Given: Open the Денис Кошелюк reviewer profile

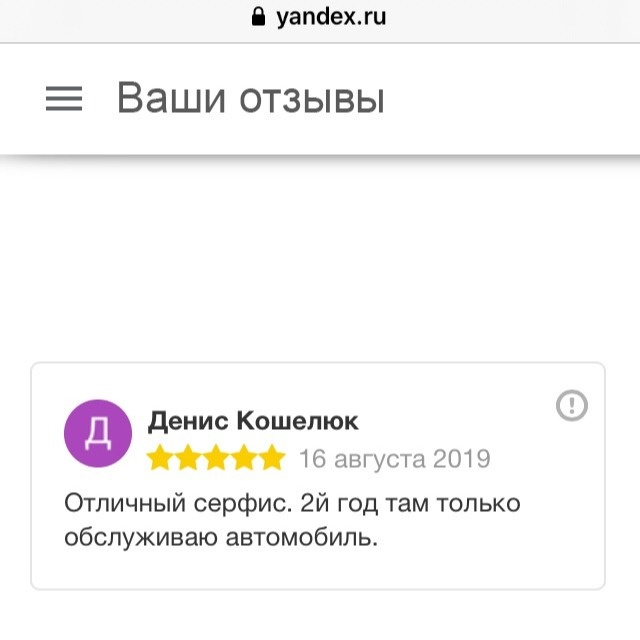Looking at the screenshot, I should coord(252,421).
